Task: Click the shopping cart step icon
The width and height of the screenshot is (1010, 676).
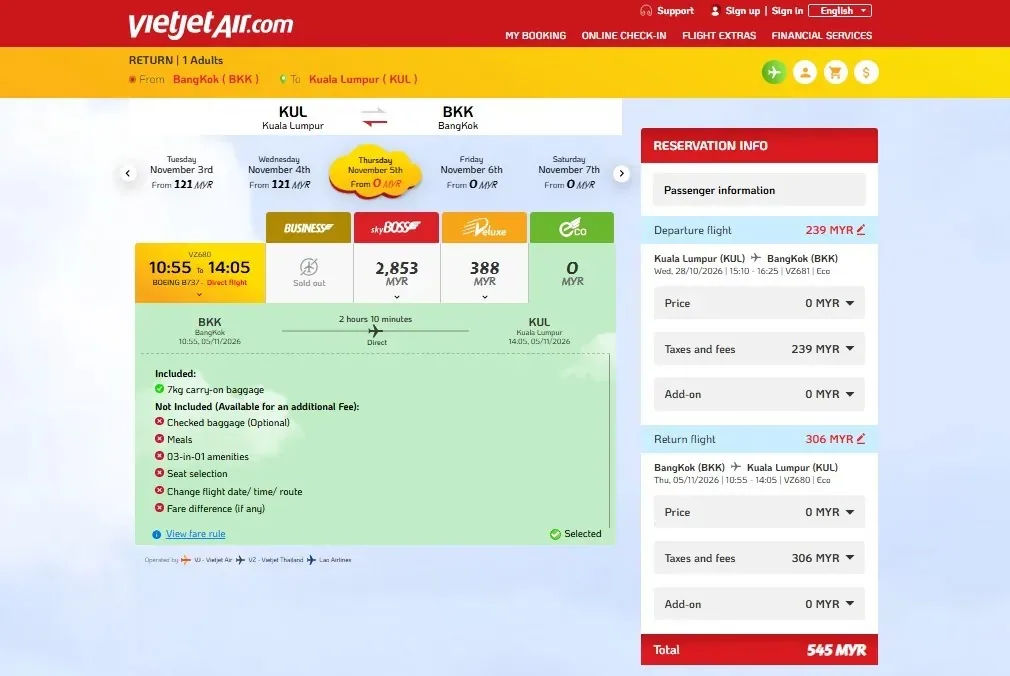Action: (835, 72)
